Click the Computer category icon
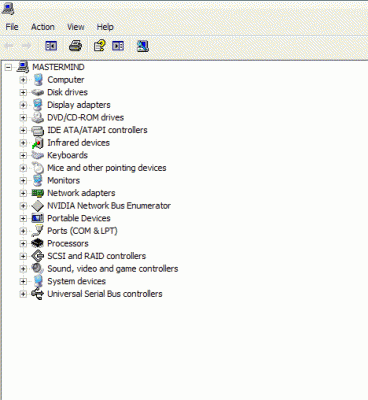 [38, 80]
